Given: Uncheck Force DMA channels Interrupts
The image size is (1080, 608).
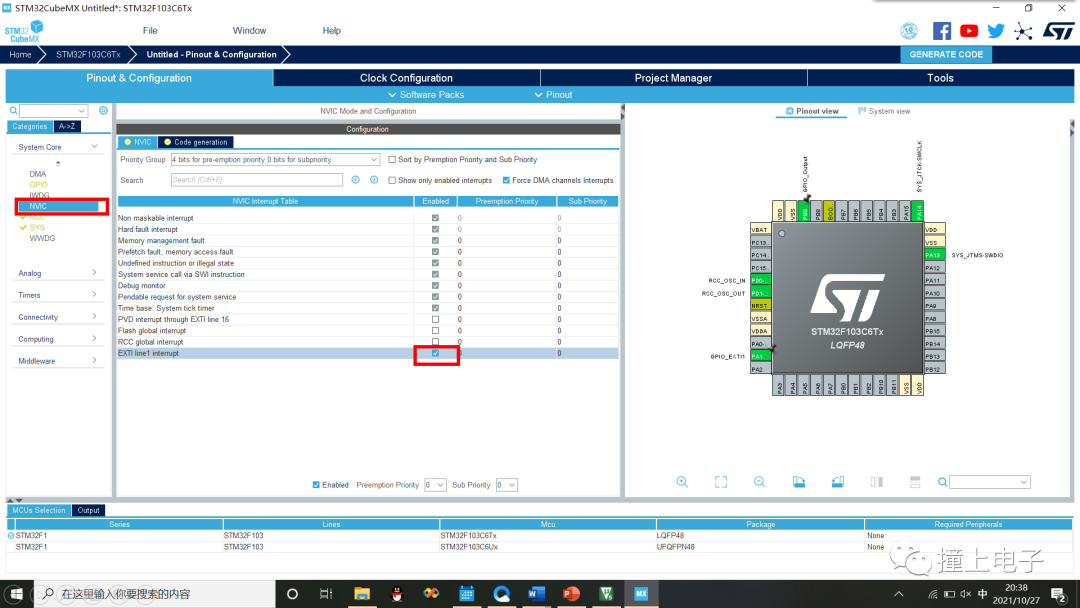Looking at the screenshot, I should [x=506, y=181].
